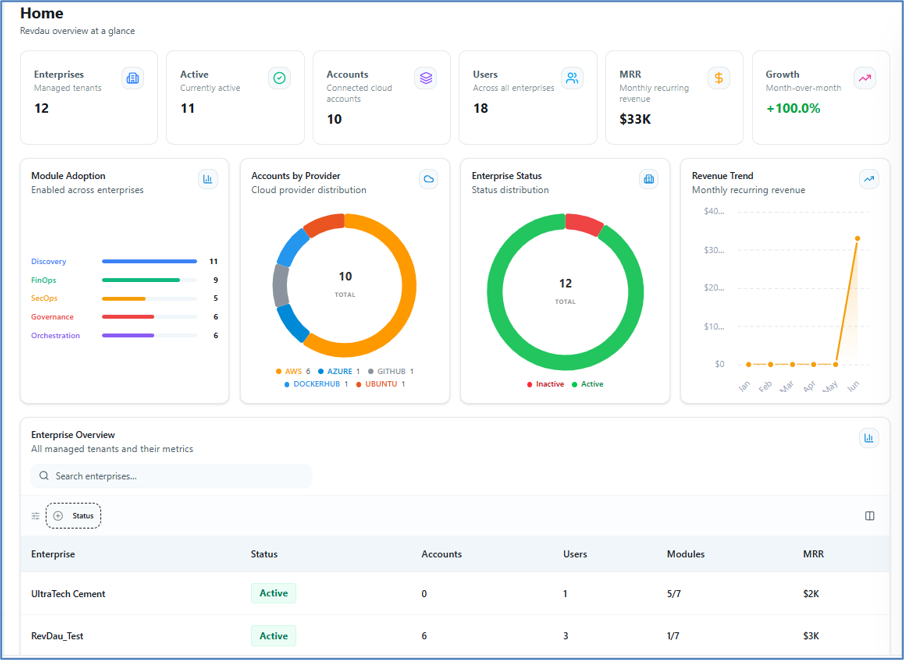The image size is (904, 660).
Task: Toggle the Active legend in Enterprise Status
Action: (x=587, y=384)
